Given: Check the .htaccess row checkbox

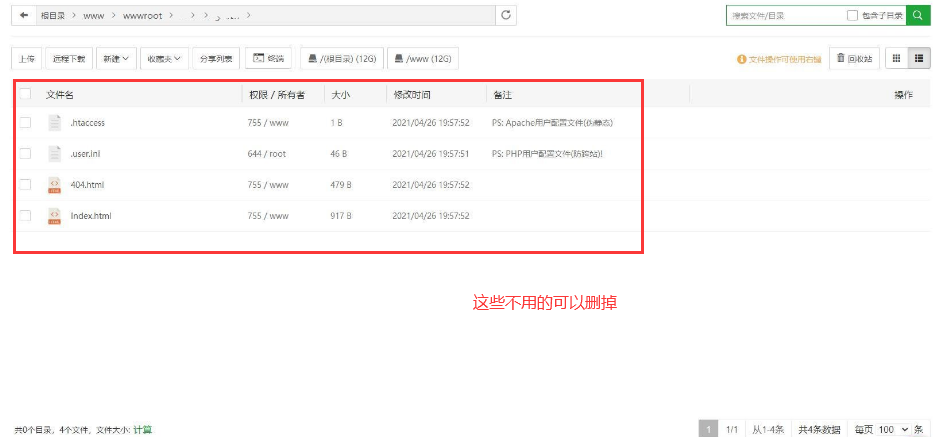Looking at the screenshot, I should (x=25, y=122).
